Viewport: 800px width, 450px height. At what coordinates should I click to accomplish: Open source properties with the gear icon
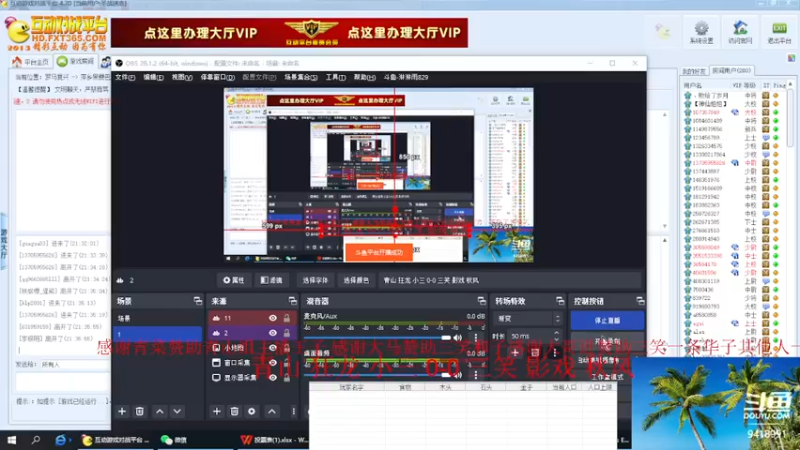pos(252,411)
